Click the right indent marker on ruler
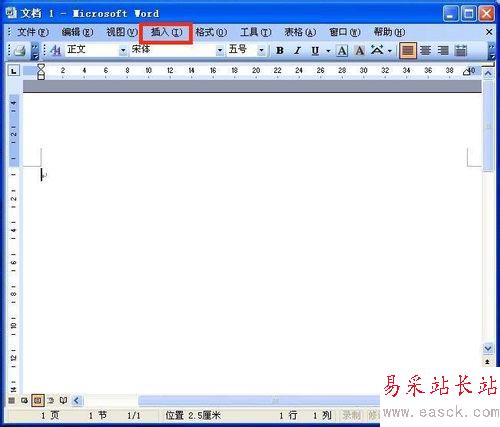Screen dimensions: 500x427 466,72
